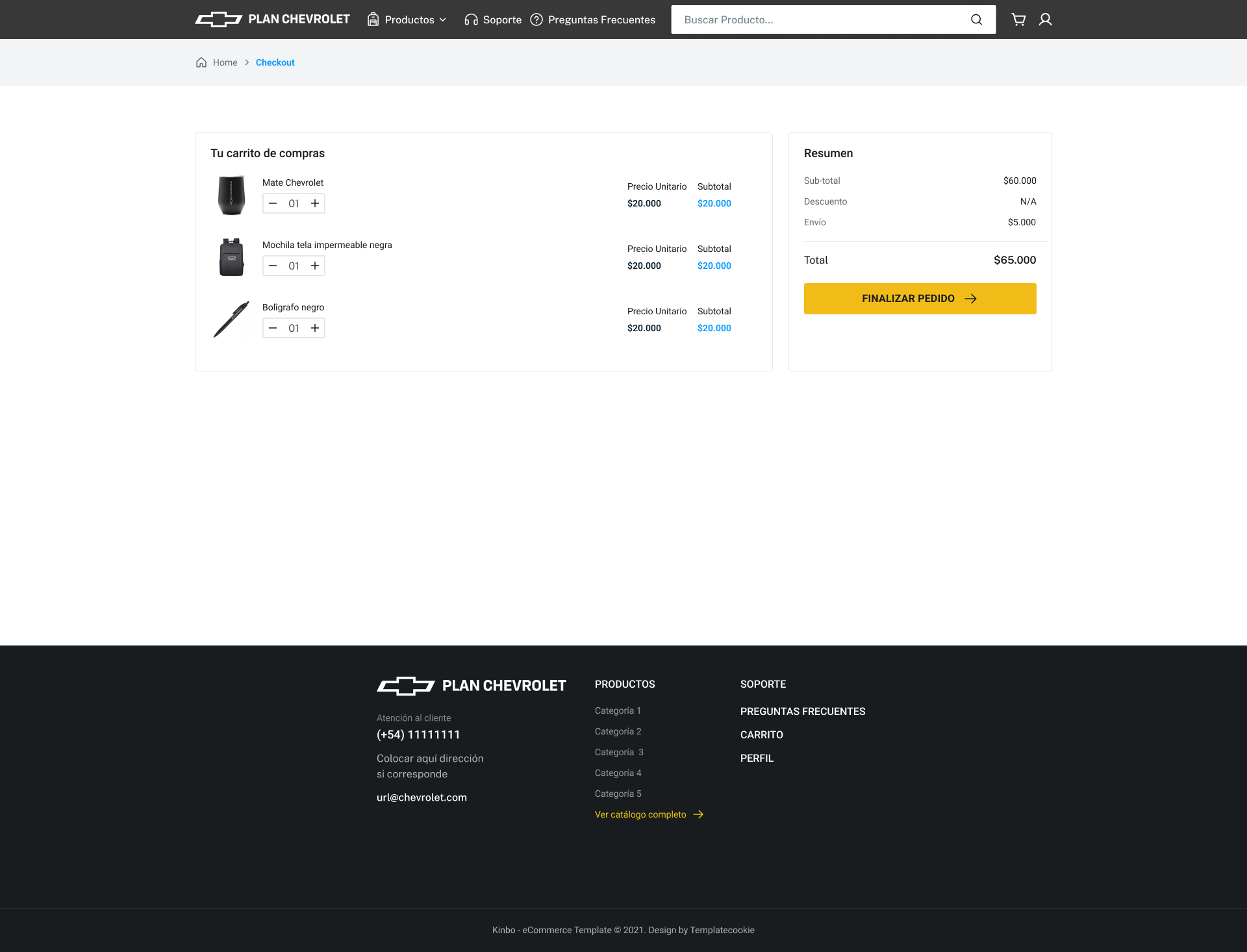Click the Mochila backpack product thumbnail
Image resolution: width=1247 pixels, height=952 pixels.
pyautogui.click(x=231, y=257)
